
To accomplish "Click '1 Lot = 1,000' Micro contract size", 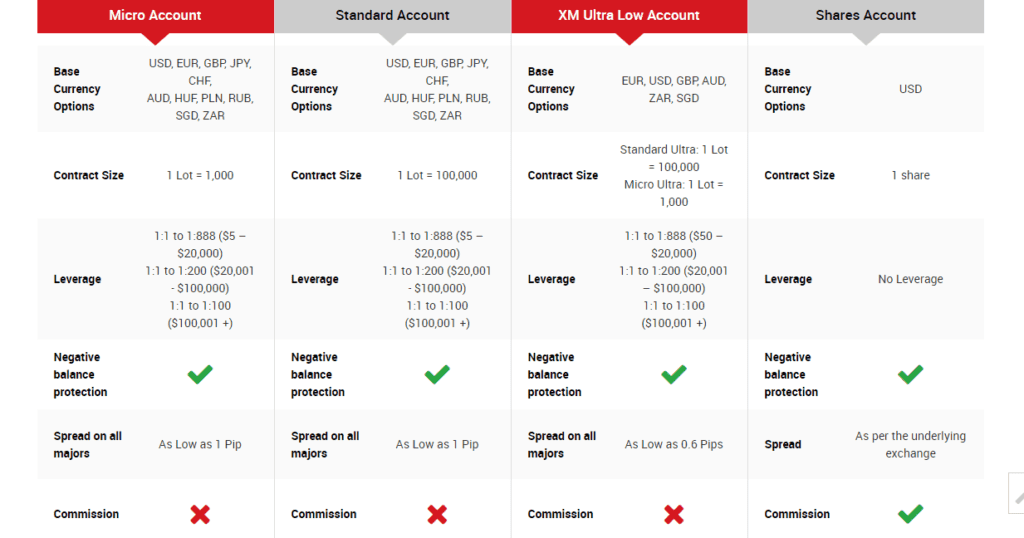I will 200,175.
